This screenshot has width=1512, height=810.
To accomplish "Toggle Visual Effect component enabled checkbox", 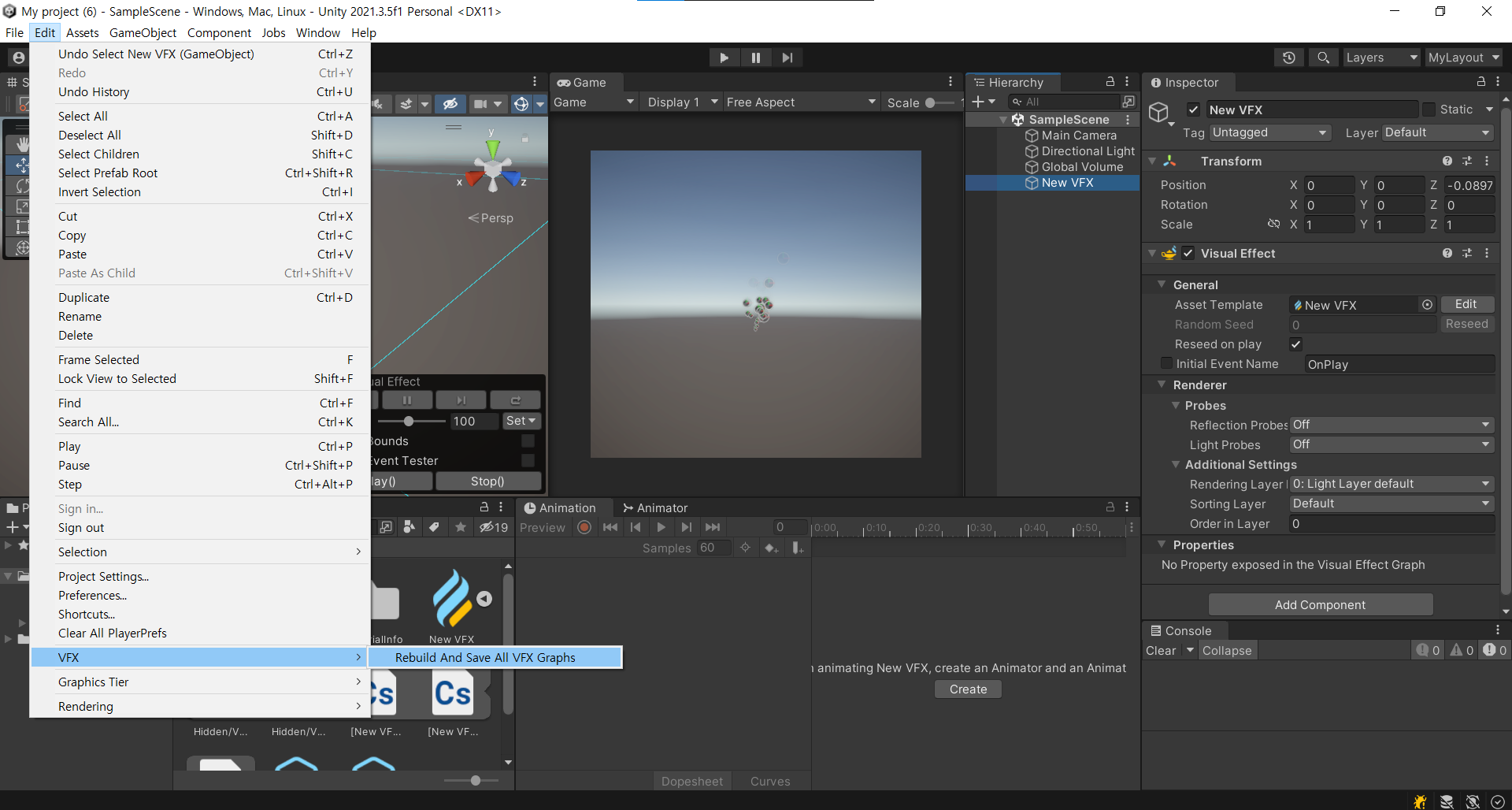I will 1188,253.
